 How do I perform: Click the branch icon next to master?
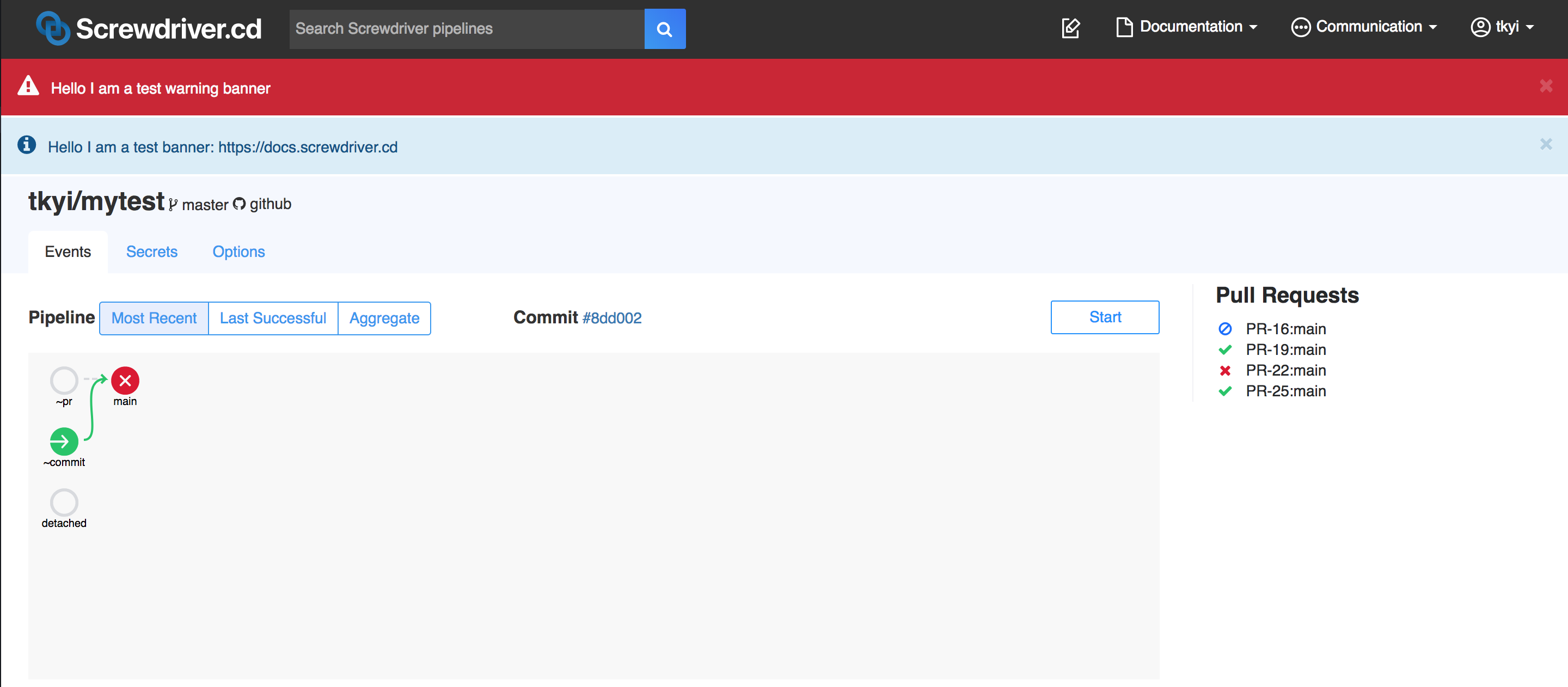tap(174, 205)
